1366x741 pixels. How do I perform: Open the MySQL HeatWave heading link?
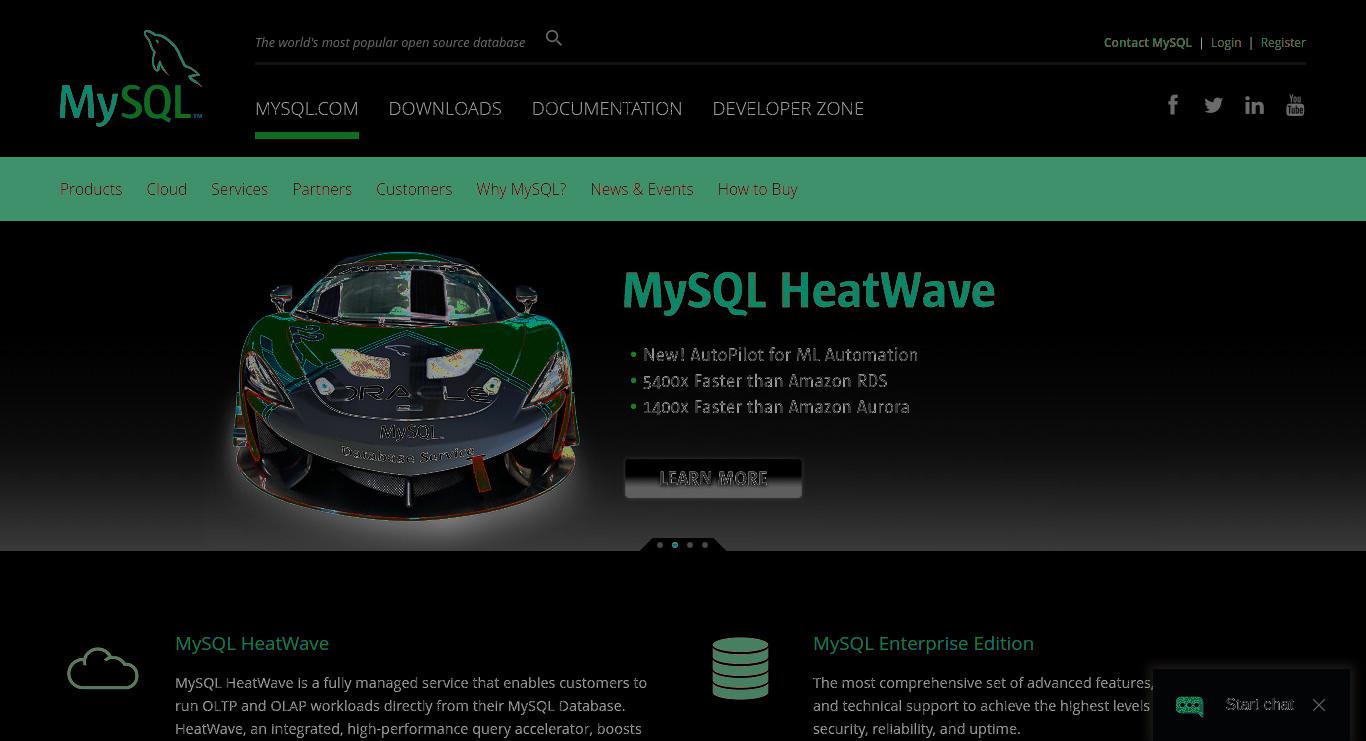click(252, 643)
